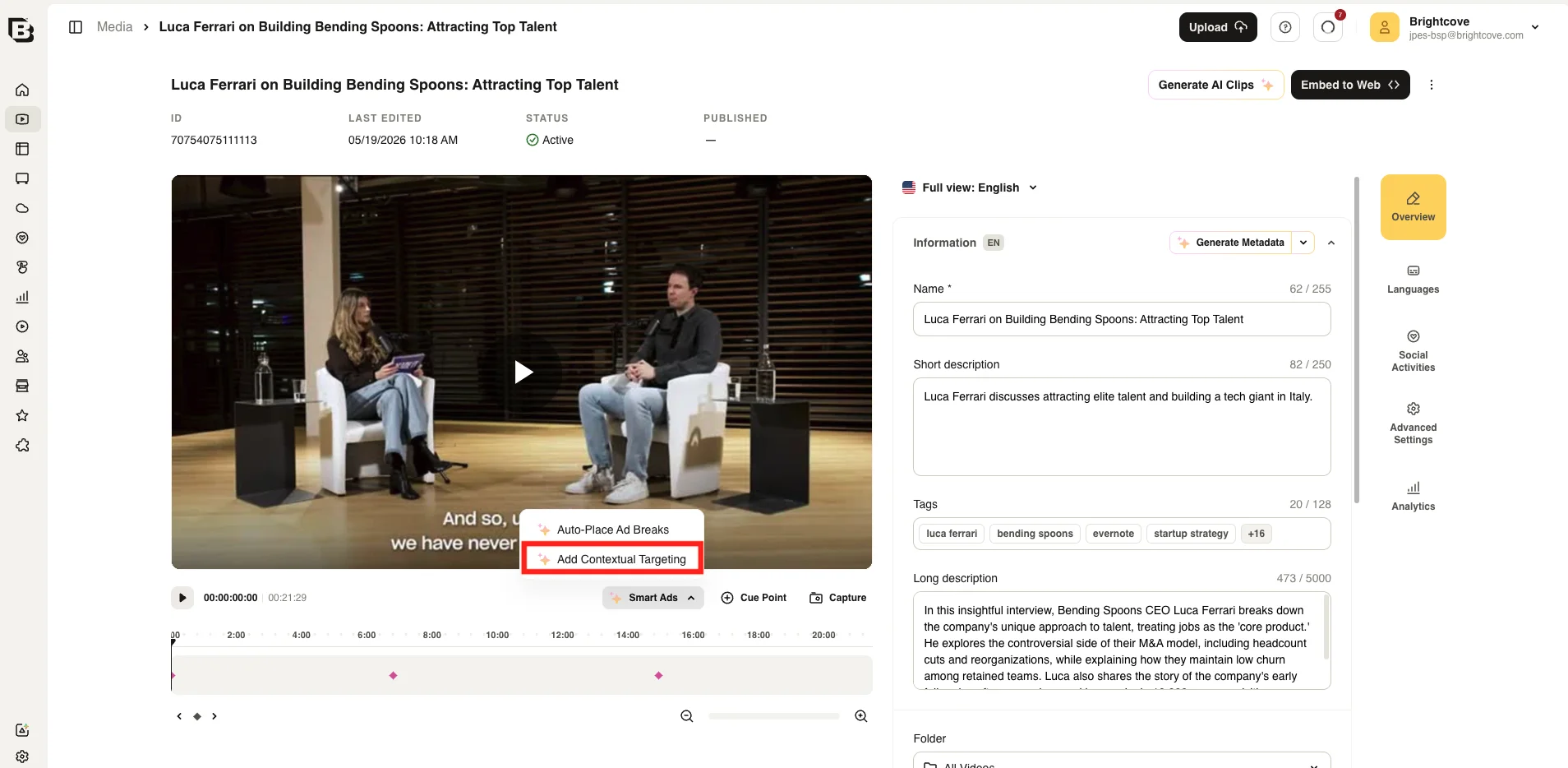Open the star icon in sidebar
Image resolution: width=1568 pixels, height=768 pixels.
point(22,415)
